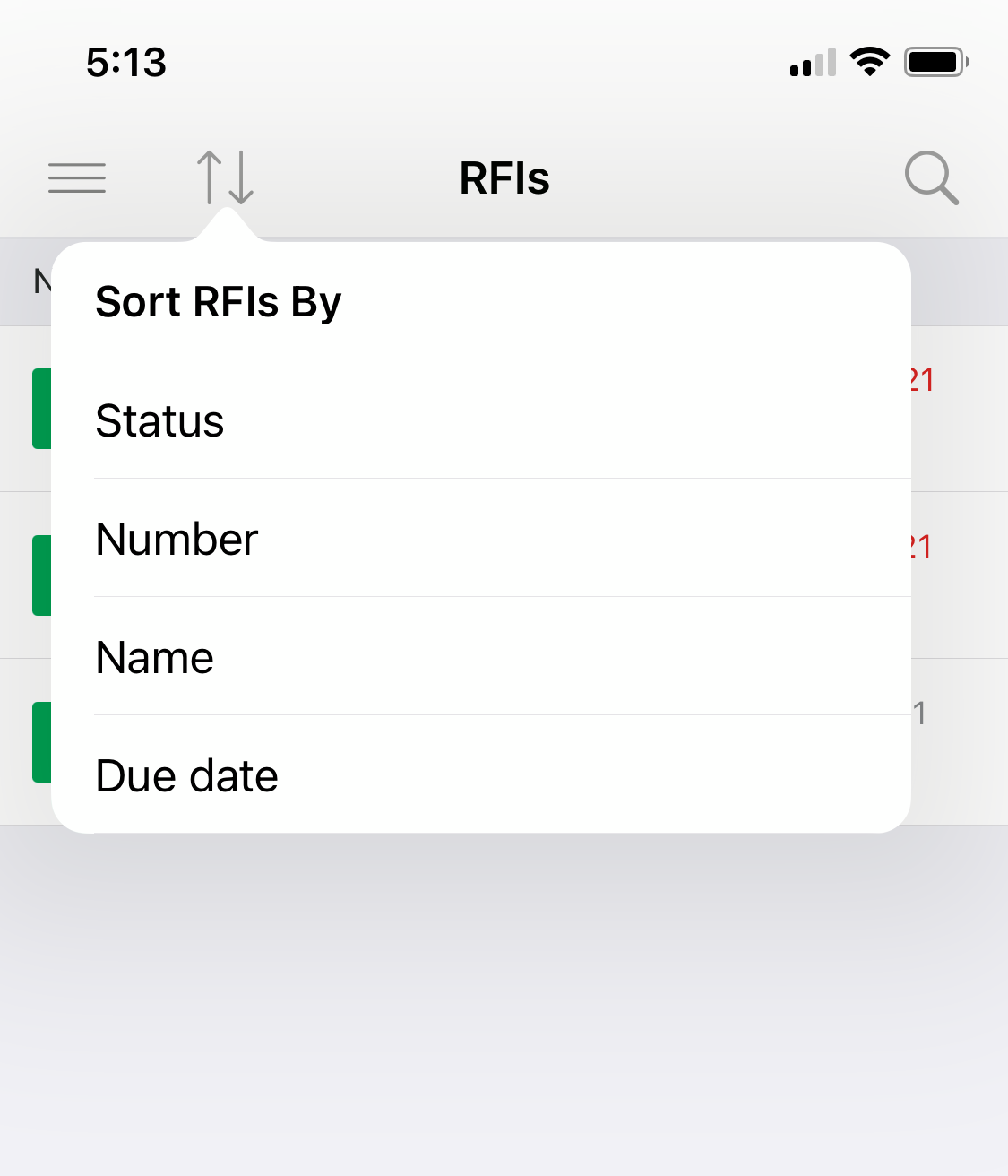Open search with the magnifier icon

931,177
